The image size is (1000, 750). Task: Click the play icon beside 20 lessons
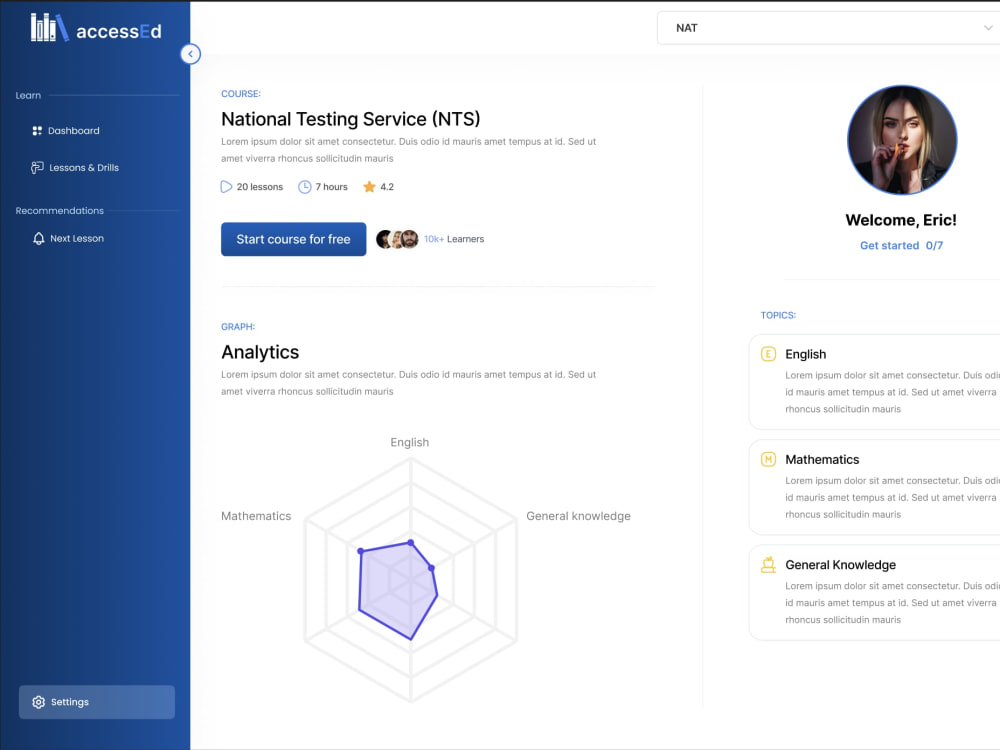point(226,187)
